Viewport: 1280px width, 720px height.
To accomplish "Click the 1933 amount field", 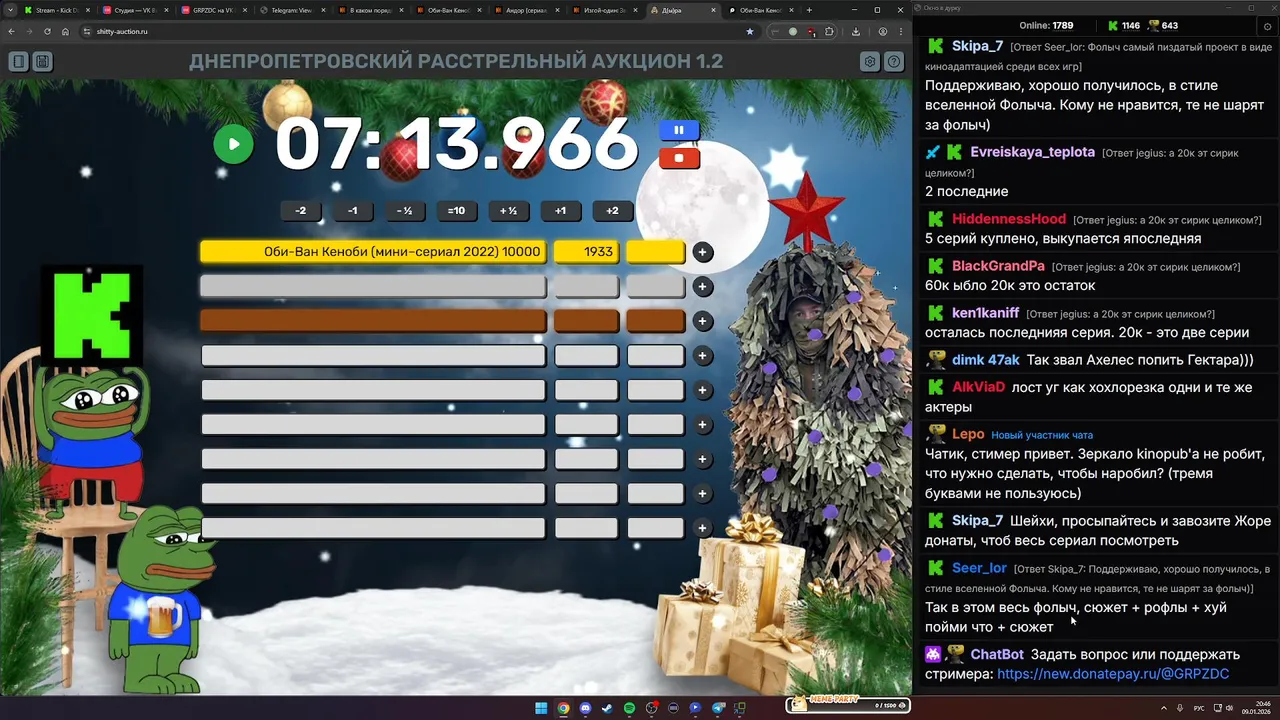I will click(586, 252).
